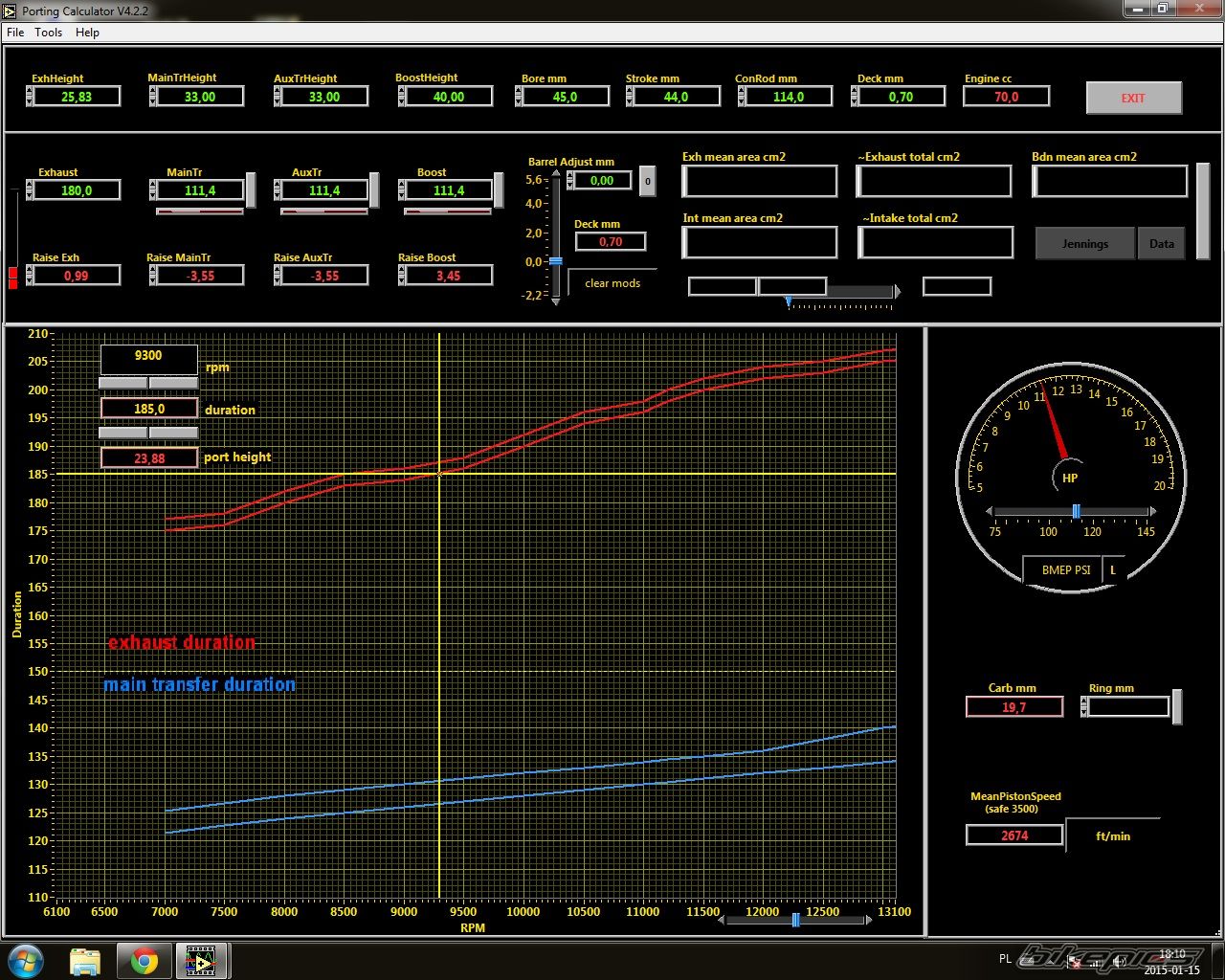
Task: Click the MeanPistonSpeed value 2674
Action: 1014,835
